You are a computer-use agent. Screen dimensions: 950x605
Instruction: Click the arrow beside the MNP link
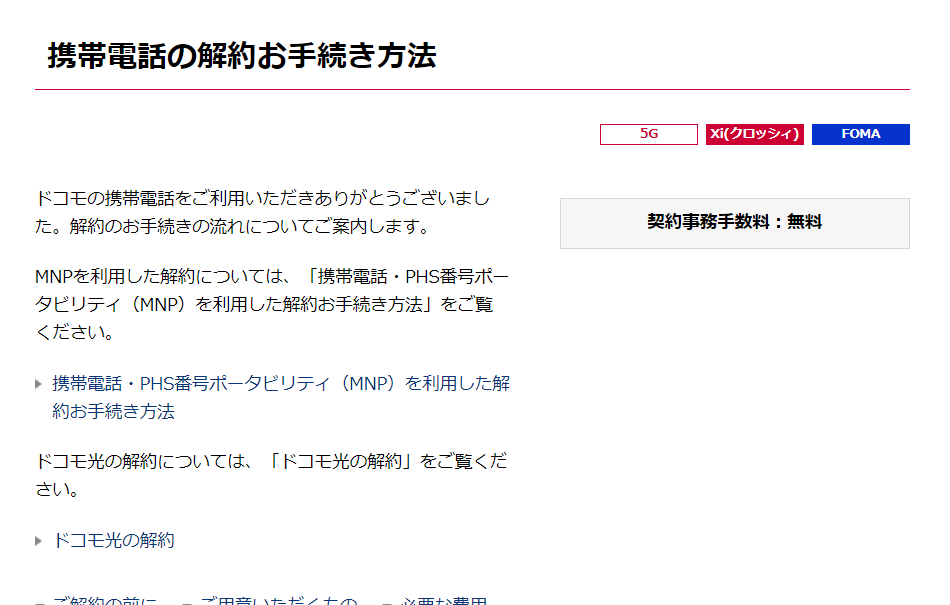click(39, 384)
